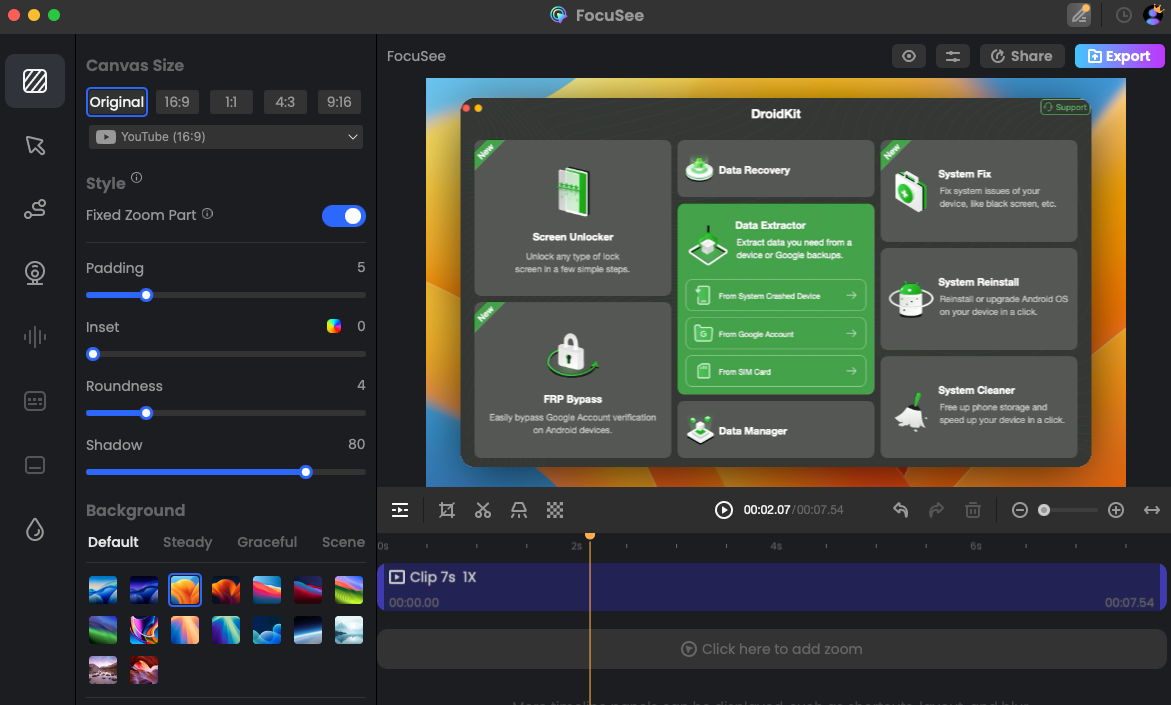1171x705 pixels.
Task: Click here to add zoom track
Action: [x=771, y=649]
